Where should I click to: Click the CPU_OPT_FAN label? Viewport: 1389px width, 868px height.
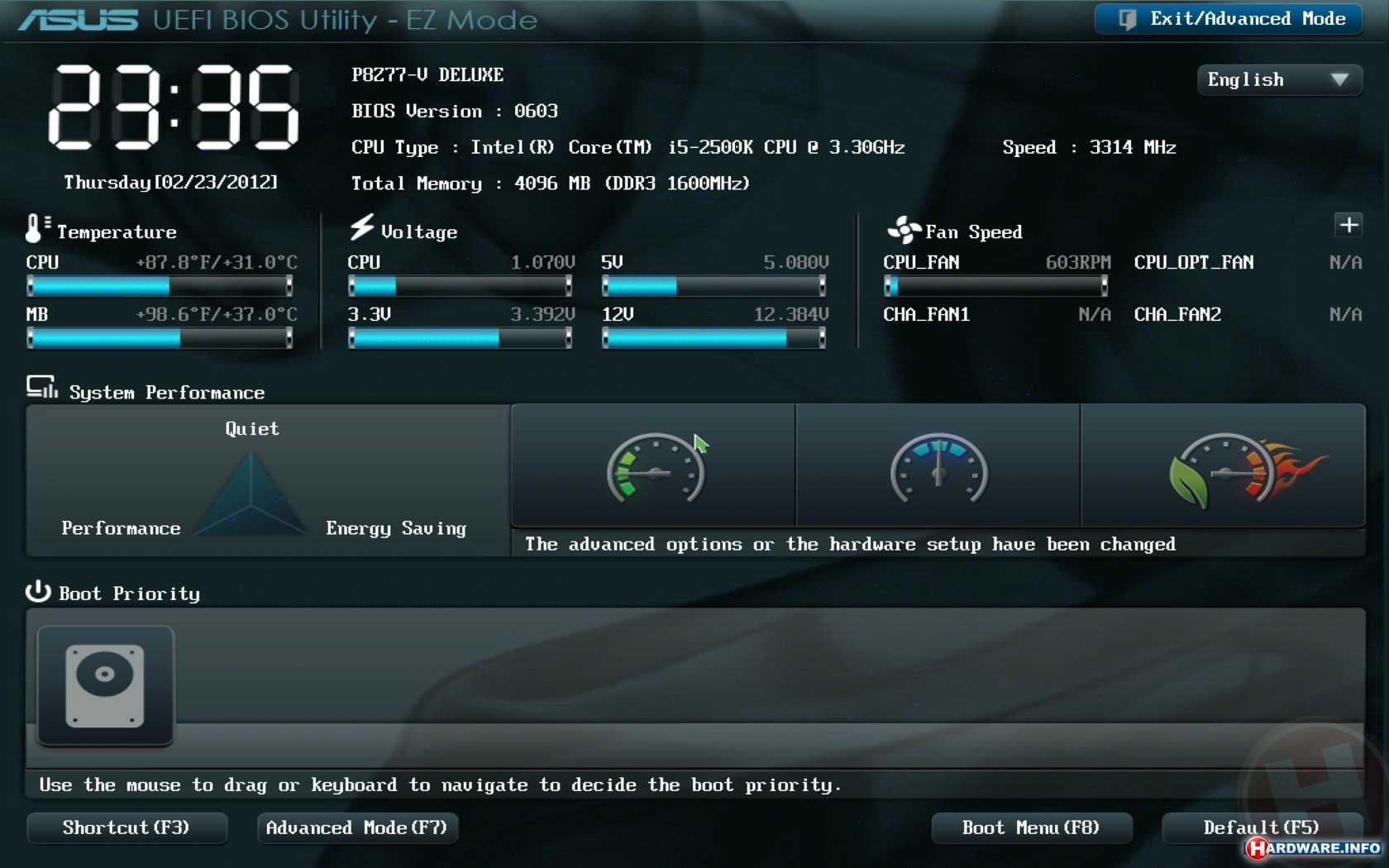coord(1194,262)
